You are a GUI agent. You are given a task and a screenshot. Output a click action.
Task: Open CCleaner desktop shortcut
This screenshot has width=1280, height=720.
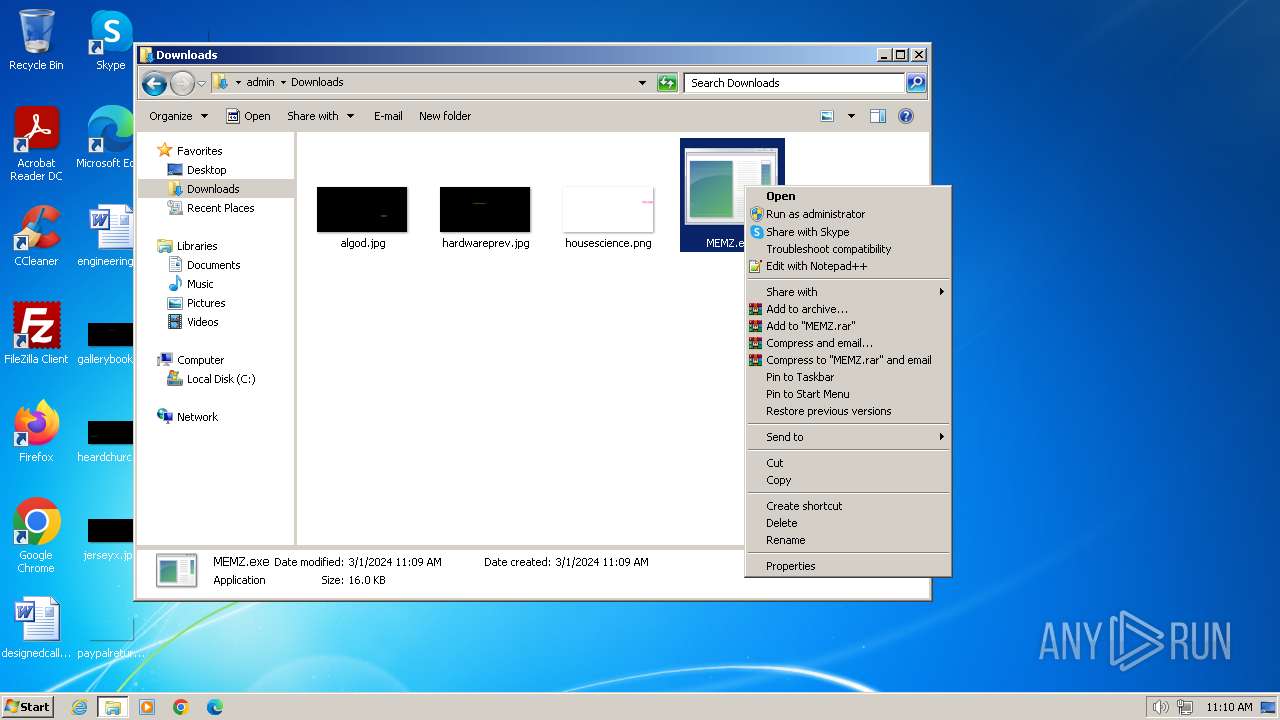(36, 236)
